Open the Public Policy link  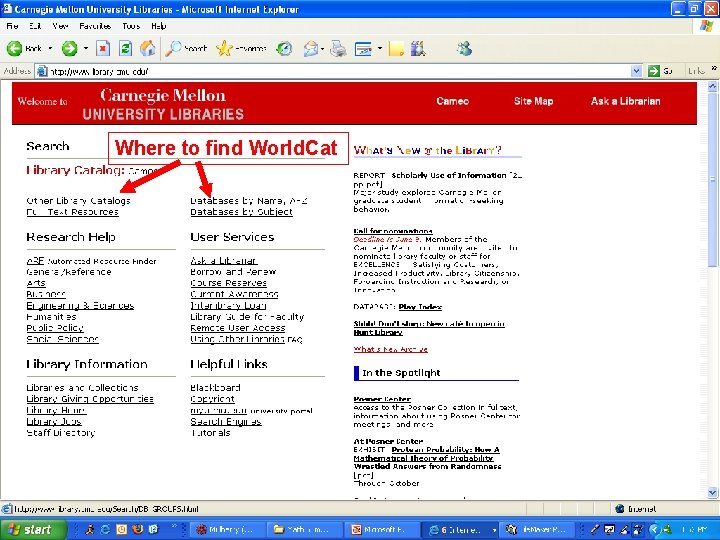tap(55, 328)
